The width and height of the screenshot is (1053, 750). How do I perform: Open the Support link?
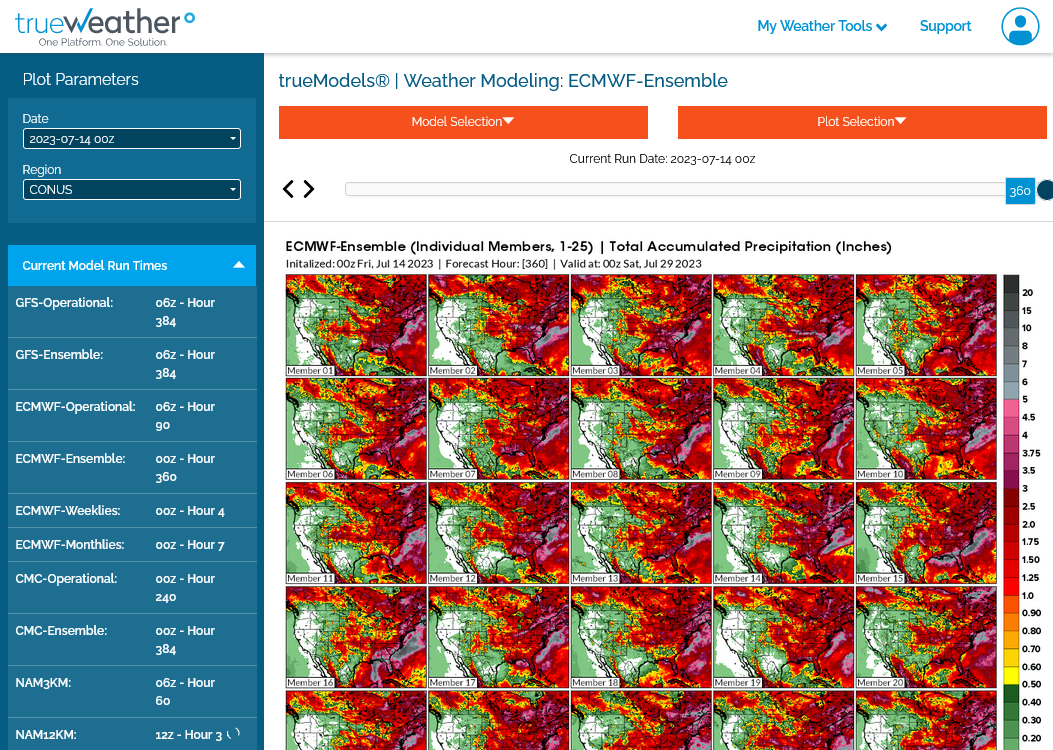click(945, 26)
